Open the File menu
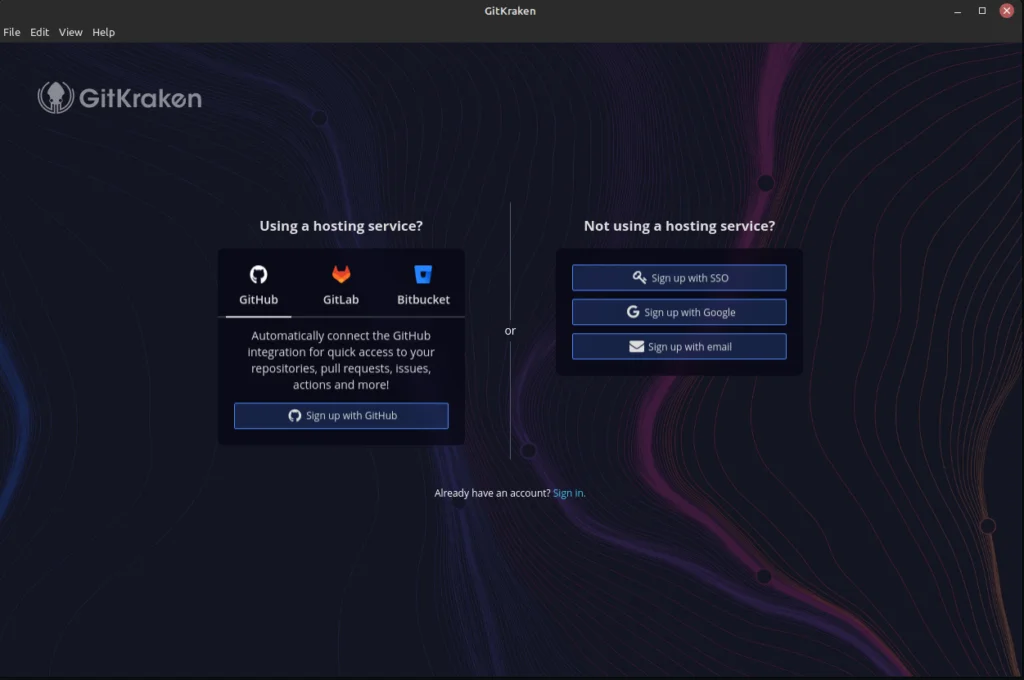Viewport: 1024px width, 680px height. pyautogui.click(x=12, y=32)
